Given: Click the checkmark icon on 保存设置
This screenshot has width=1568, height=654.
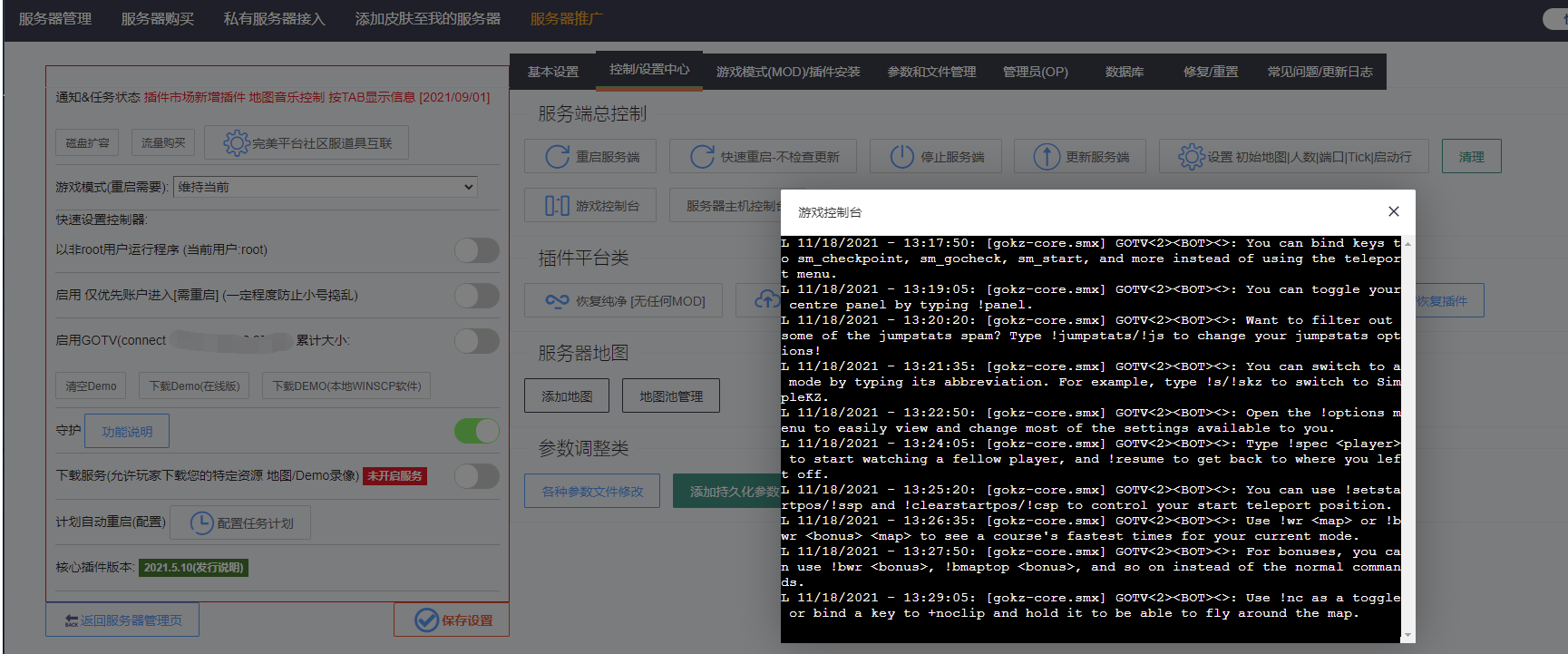Looking at the screenshot, I should pyautogui.click(x=426, y=620).
